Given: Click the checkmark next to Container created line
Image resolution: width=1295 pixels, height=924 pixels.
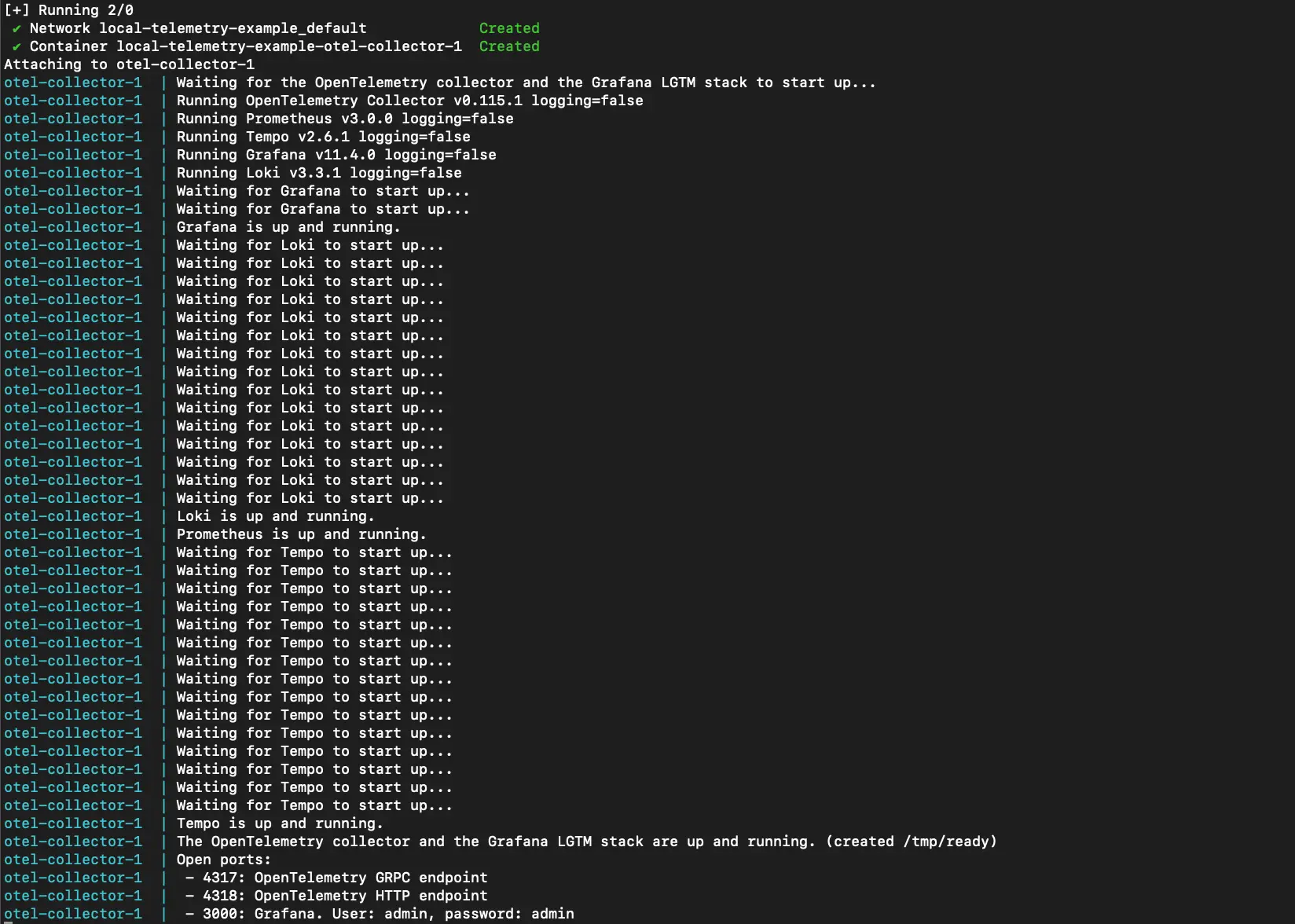Looking at the screenshot, I should pos(15,46).
